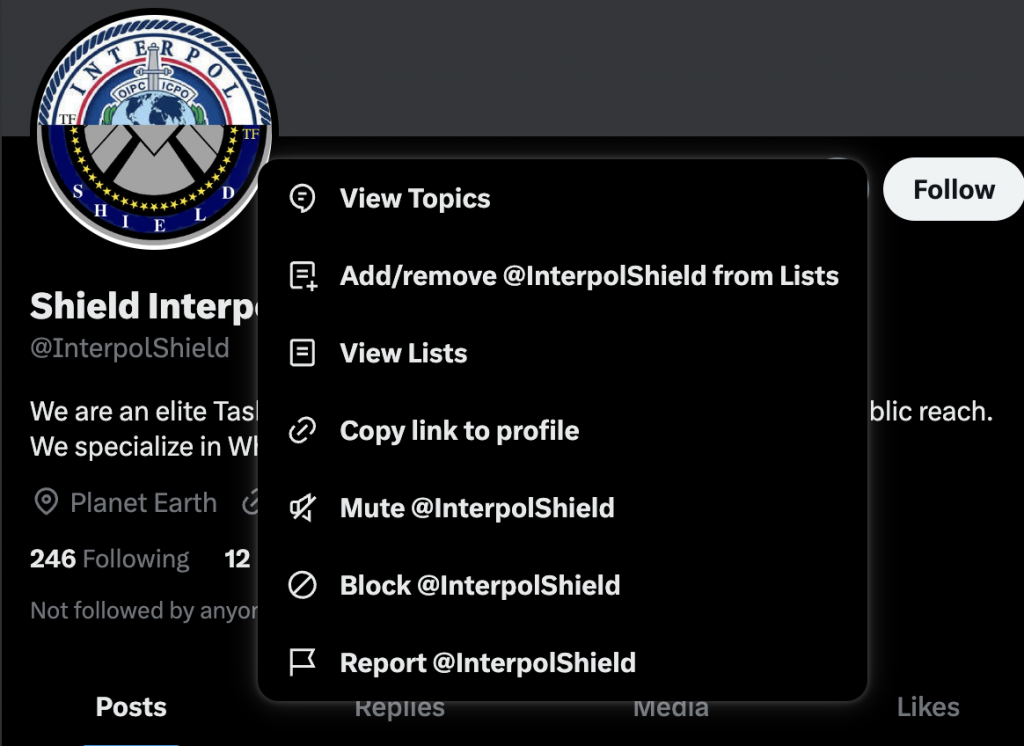Mute @InterpolShield via the menu
This screenshot has height=746, width=1024.
click(x=563, y=508)
